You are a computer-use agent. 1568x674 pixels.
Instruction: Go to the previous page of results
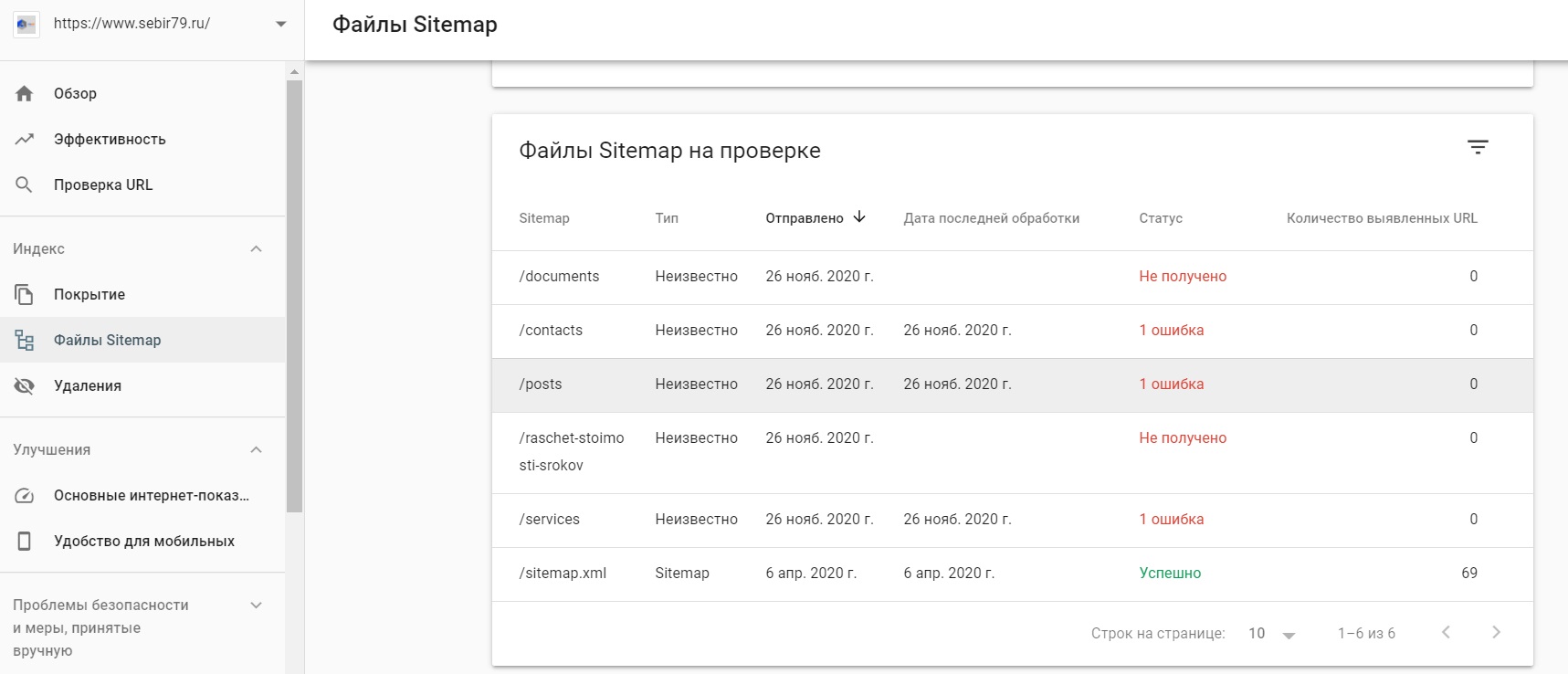(1446, 632)
